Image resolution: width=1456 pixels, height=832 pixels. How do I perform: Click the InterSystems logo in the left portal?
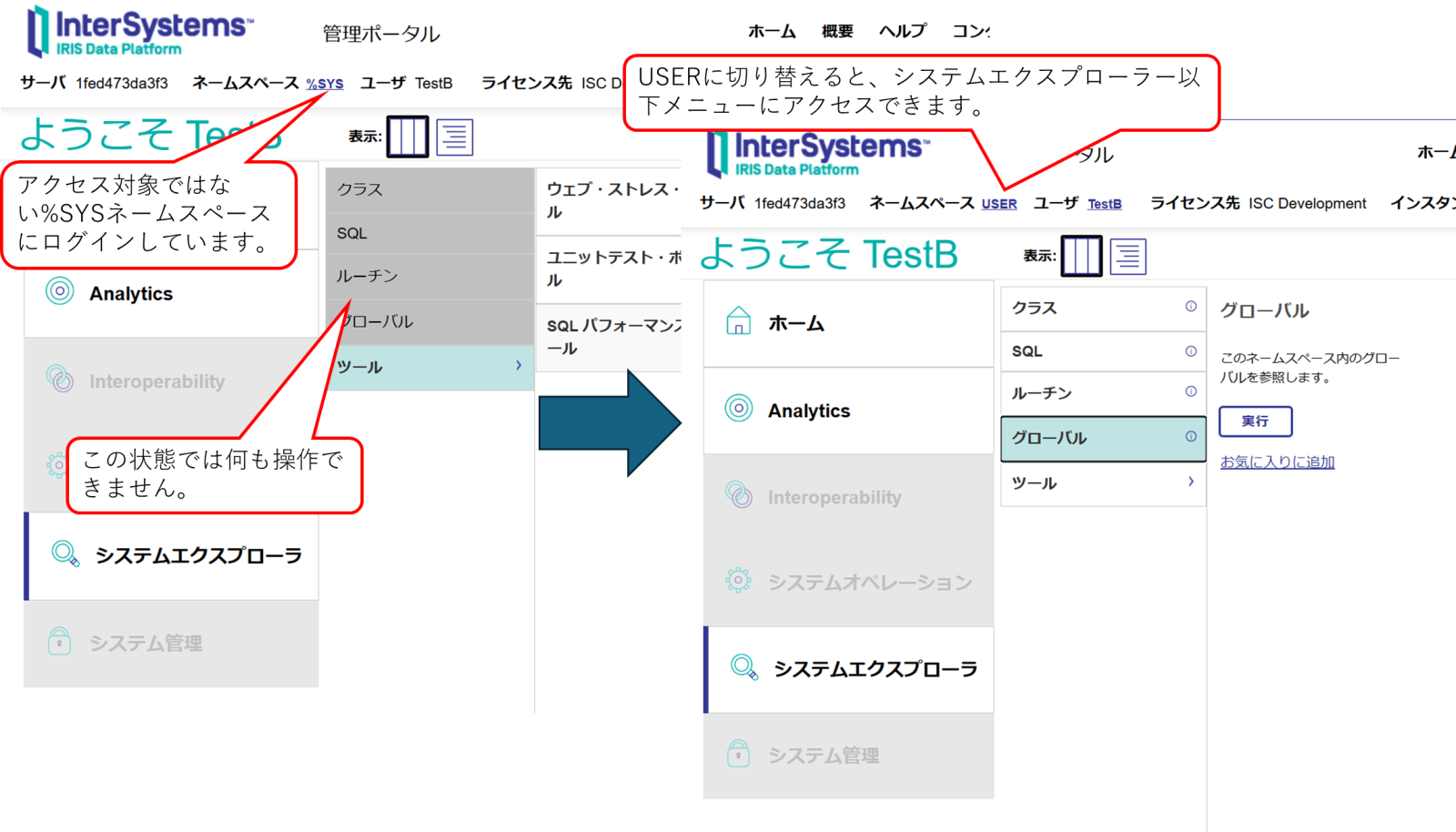coord(140,31)
